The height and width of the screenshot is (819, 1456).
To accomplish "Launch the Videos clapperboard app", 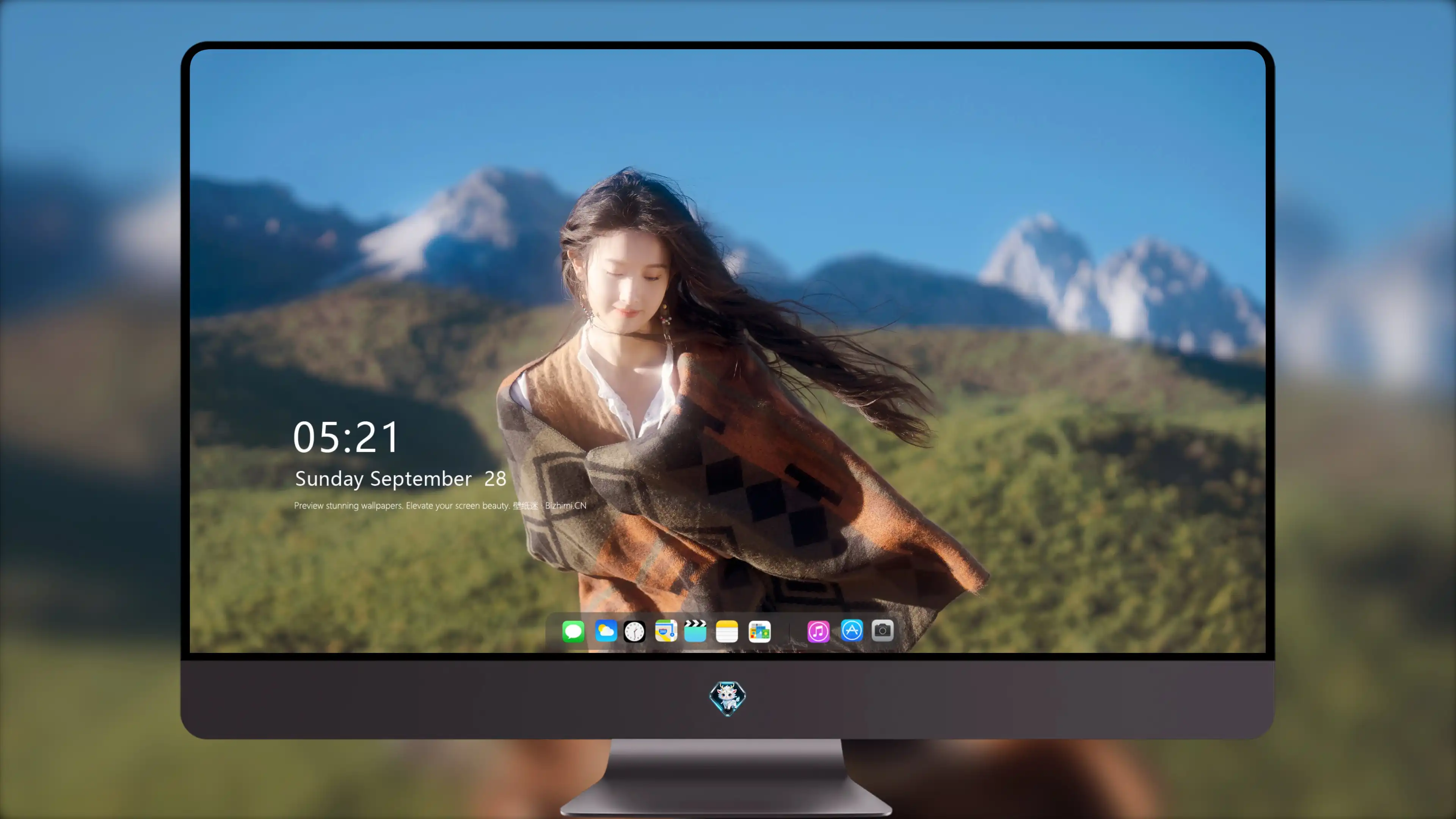I will point(695,631).
